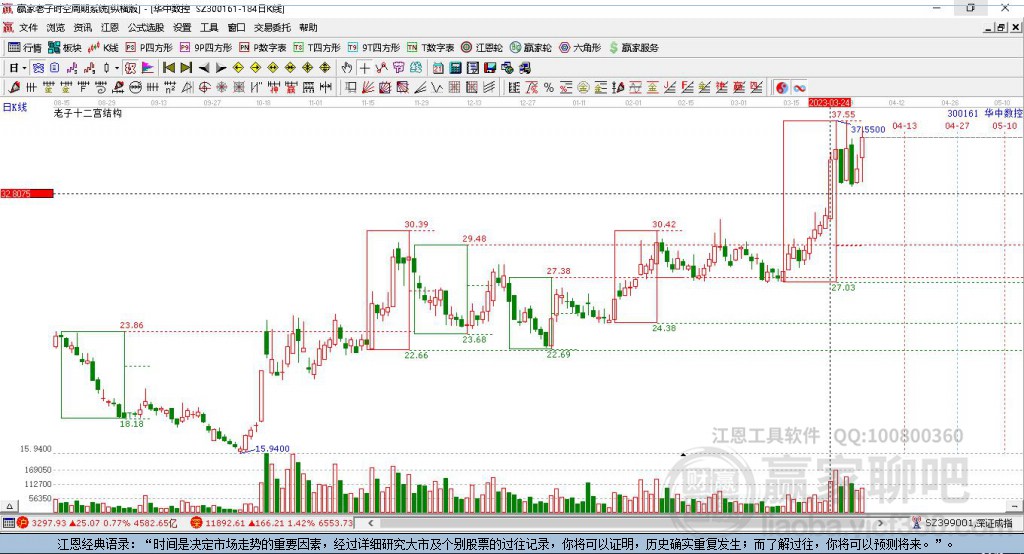Open the calendar icon in toolbar
Screen dimensions: 1024x554
438,68
